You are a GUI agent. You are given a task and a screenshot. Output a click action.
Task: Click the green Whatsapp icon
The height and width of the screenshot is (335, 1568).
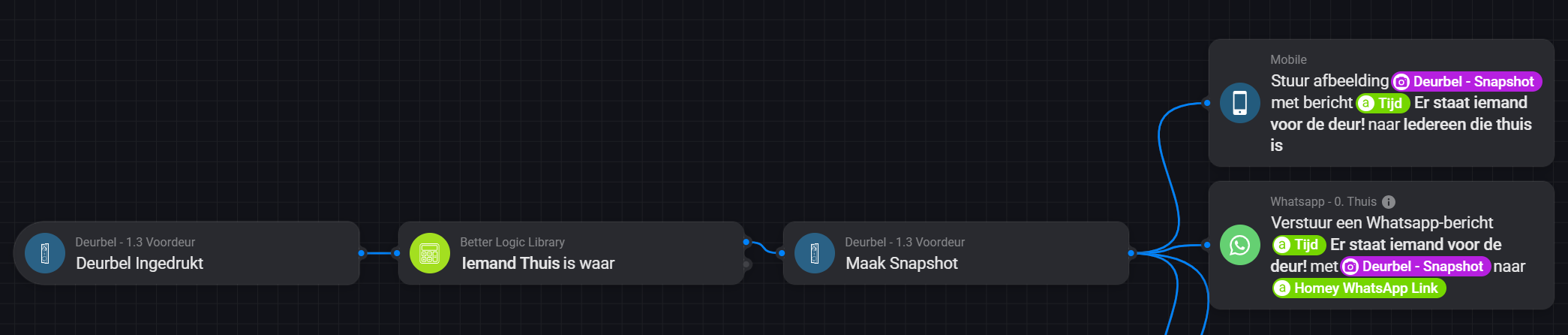tap(1240, 245)
